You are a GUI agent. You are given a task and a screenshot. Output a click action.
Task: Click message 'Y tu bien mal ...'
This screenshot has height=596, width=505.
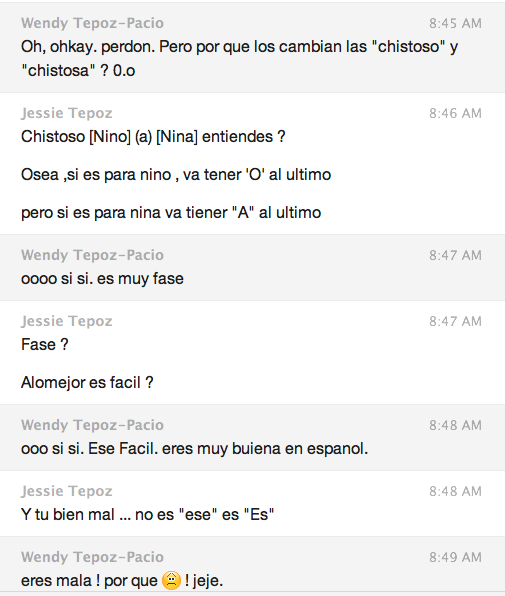147,515
